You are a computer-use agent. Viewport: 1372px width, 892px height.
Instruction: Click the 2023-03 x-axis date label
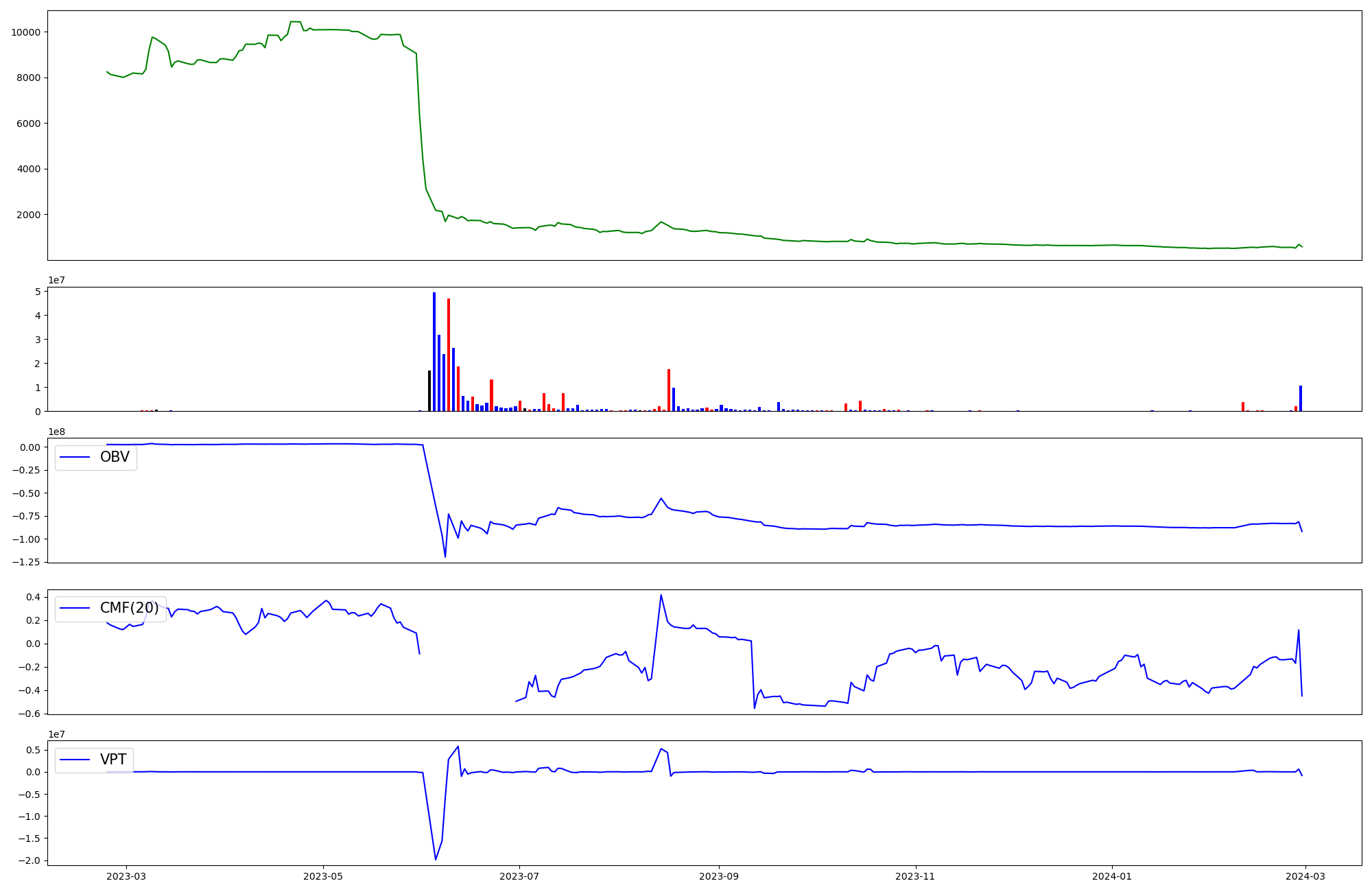click(126, 876)
